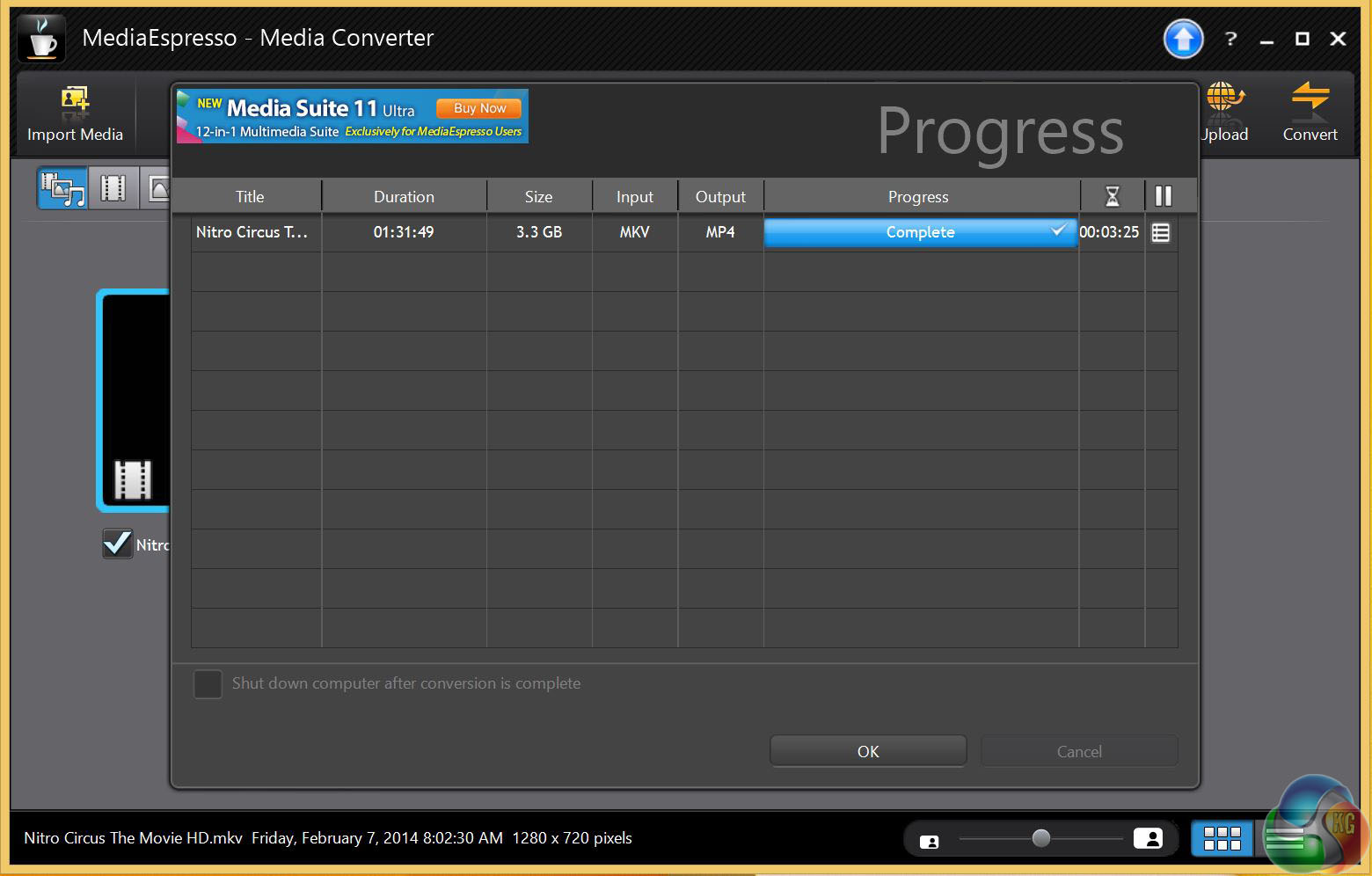Show all media filter icon

[x=63, y=188]
